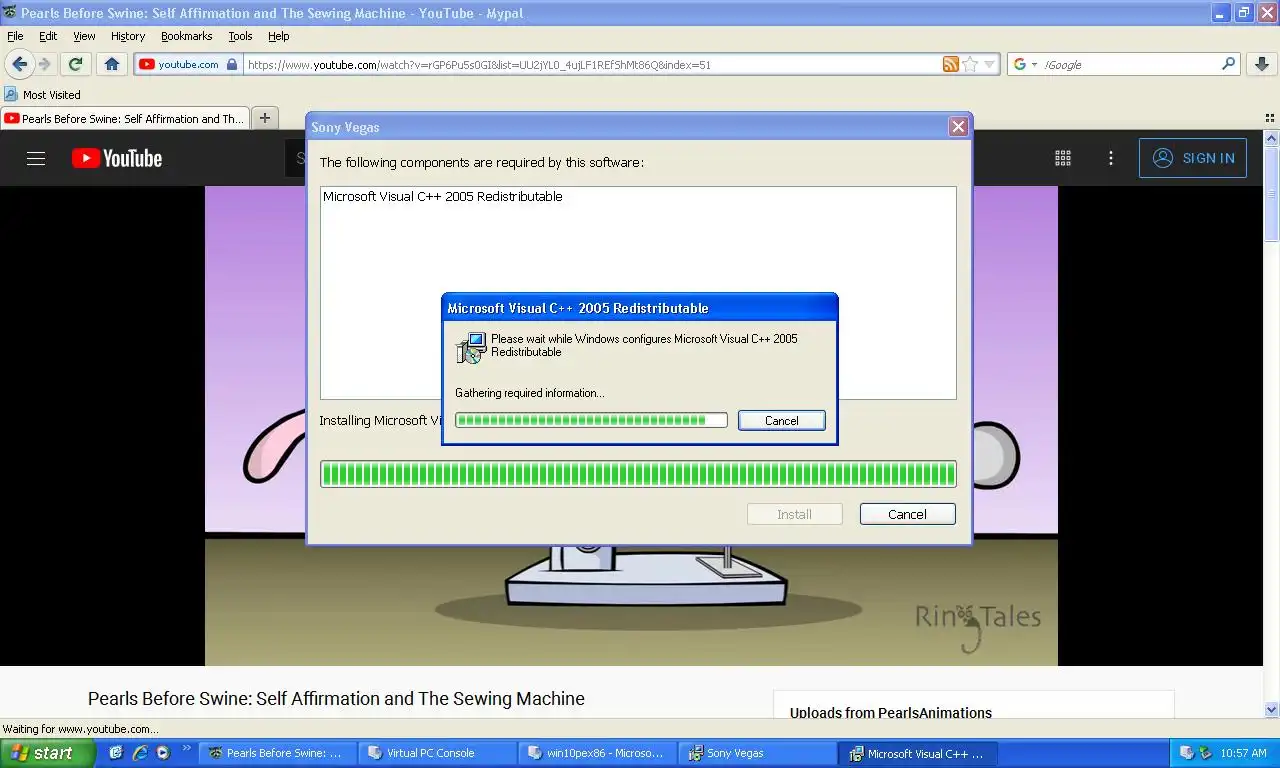
Task: Bookmark this page with the star icon
Action: [970, 64]
